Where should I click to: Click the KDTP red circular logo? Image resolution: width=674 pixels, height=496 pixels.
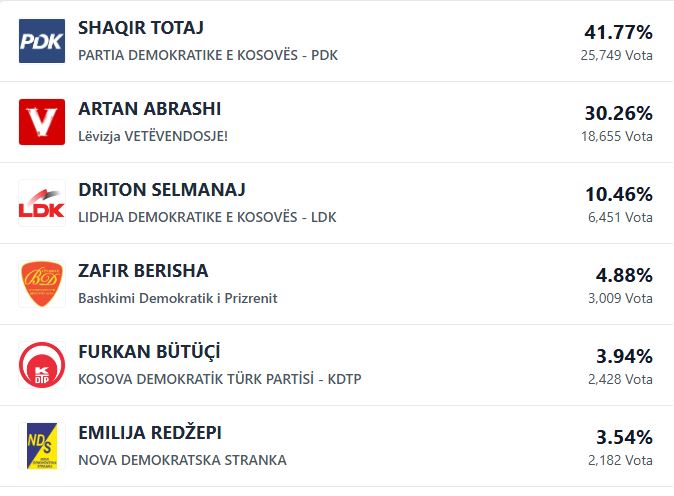(42, 365)
